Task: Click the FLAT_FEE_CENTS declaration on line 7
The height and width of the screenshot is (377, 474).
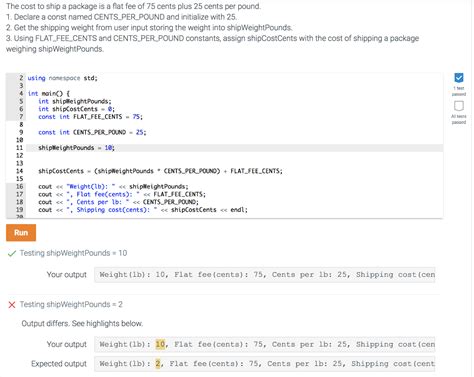Action: pyautogui.click(x=90, y=117)
